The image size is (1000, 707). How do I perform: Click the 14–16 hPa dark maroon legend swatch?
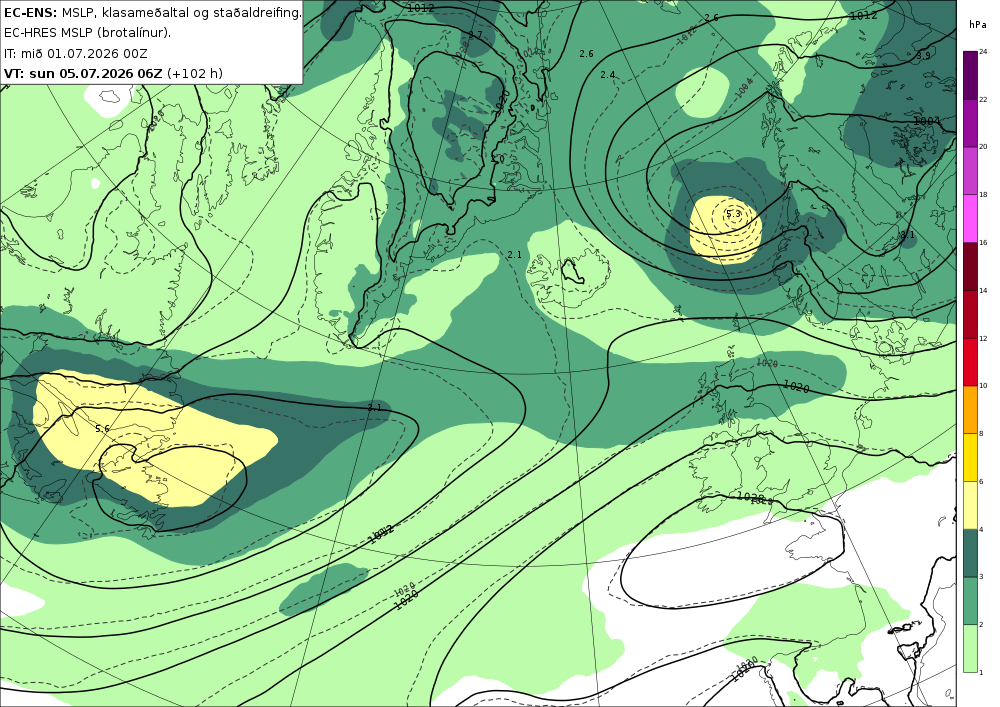(971, 266)
